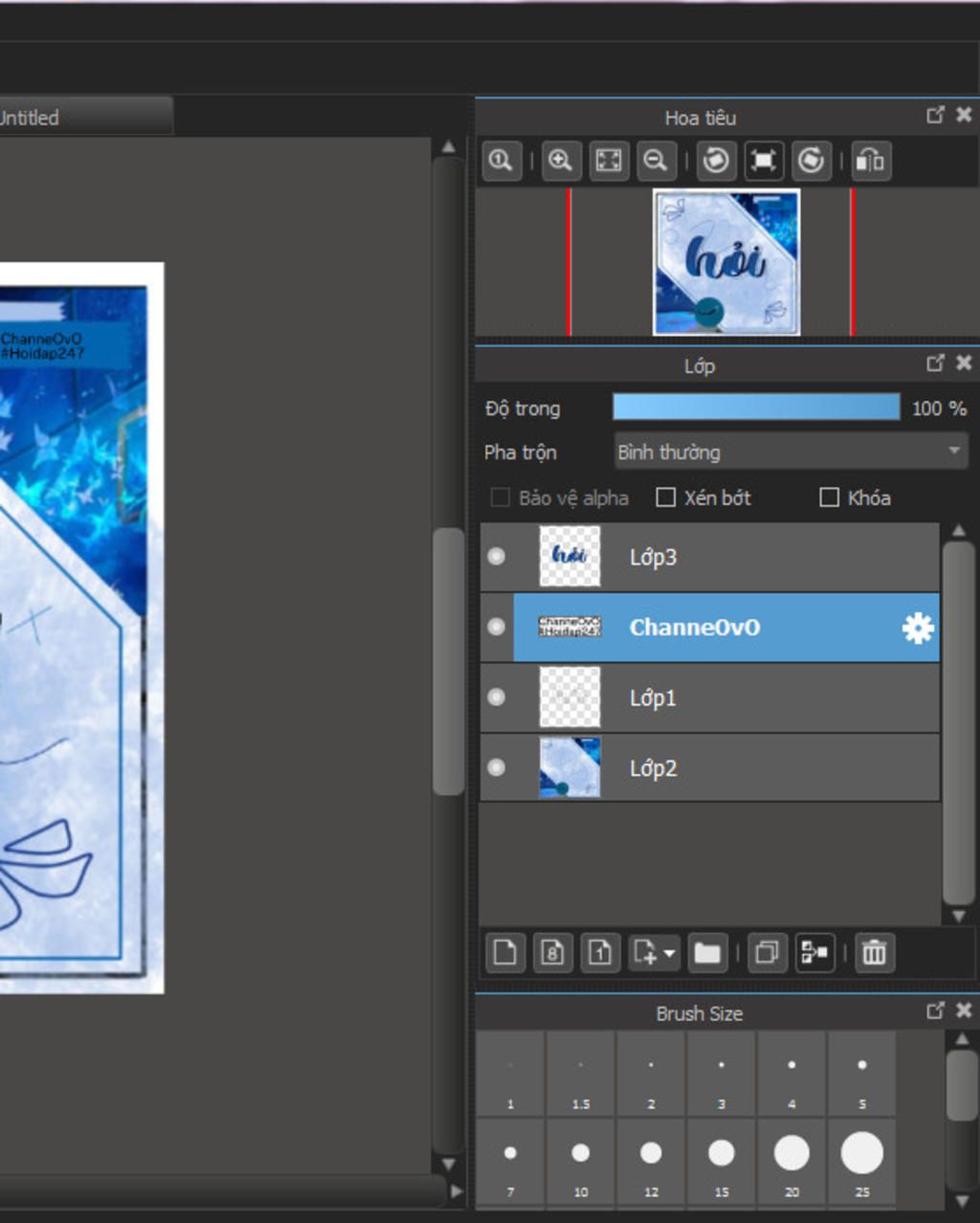Duplicate the selected layer
This screenshot has width=980, height=1223.
(x=767, y=953)
